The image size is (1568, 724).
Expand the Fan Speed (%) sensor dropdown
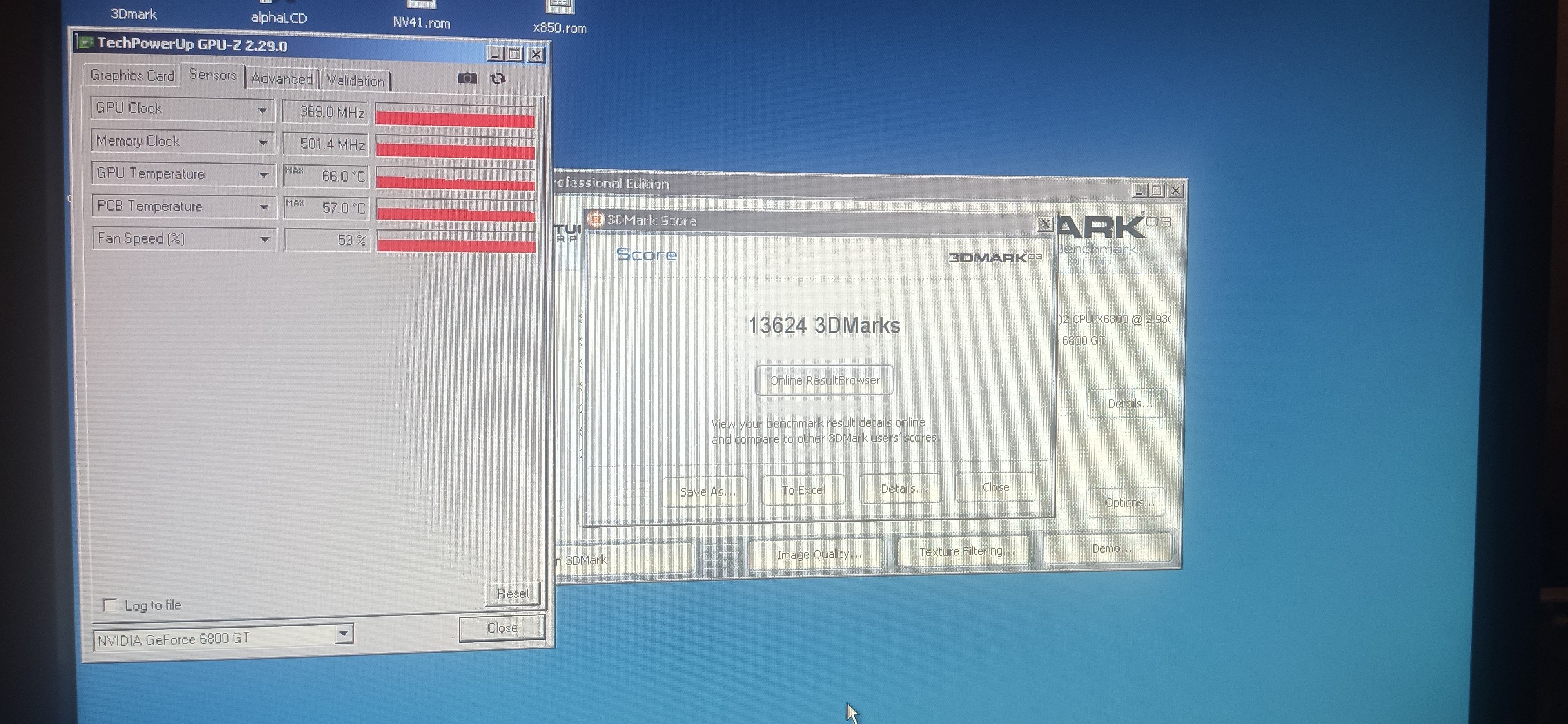click(265, 239)
